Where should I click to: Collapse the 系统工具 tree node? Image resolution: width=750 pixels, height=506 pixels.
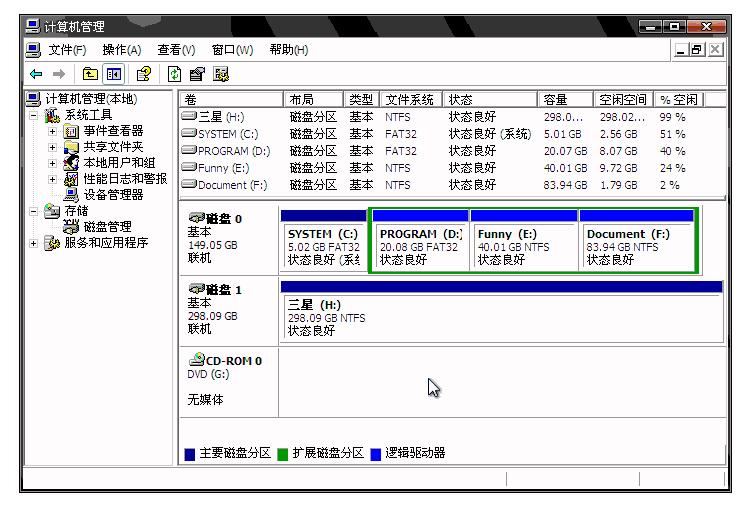pyautogui.click(x=35, y=115)
